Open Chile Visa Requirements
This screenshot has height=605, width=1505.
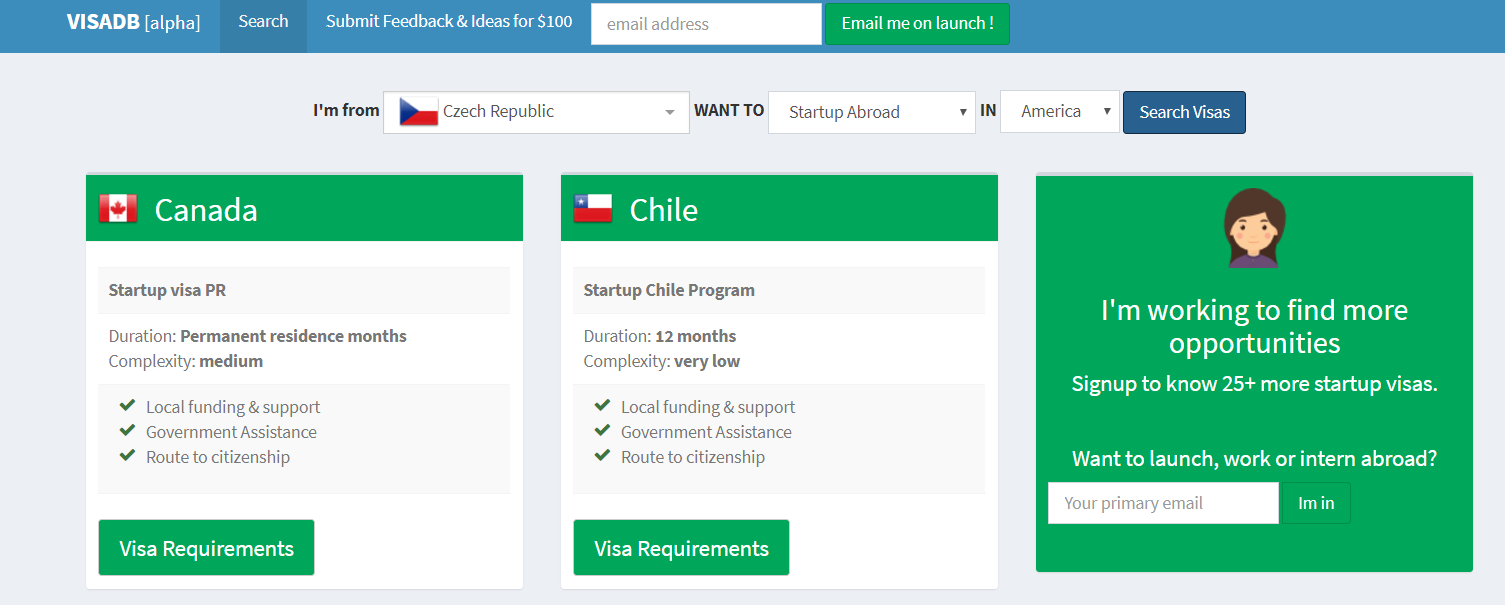click(681, 547)
